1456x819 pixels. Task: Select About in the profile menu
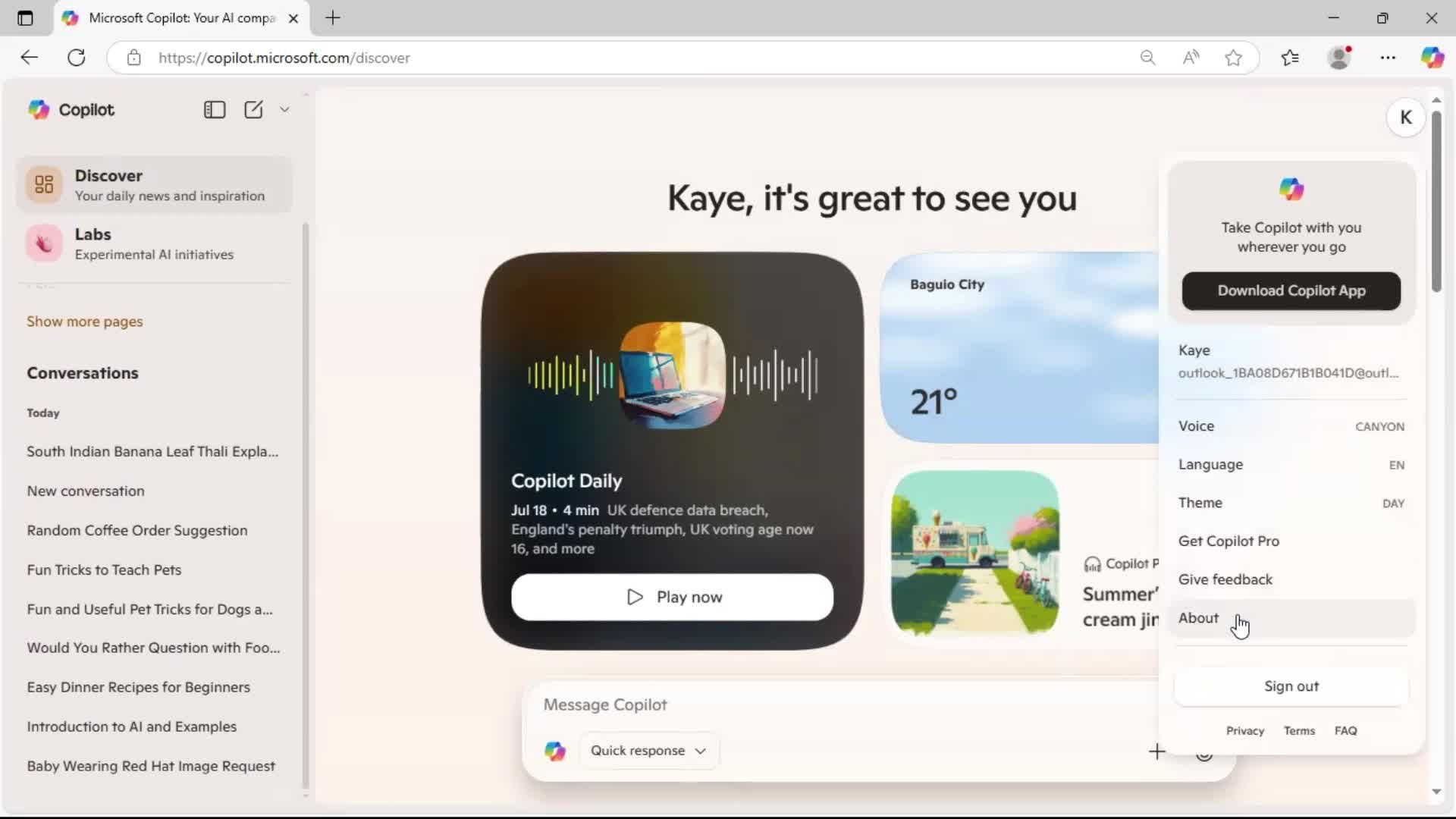1291,618
